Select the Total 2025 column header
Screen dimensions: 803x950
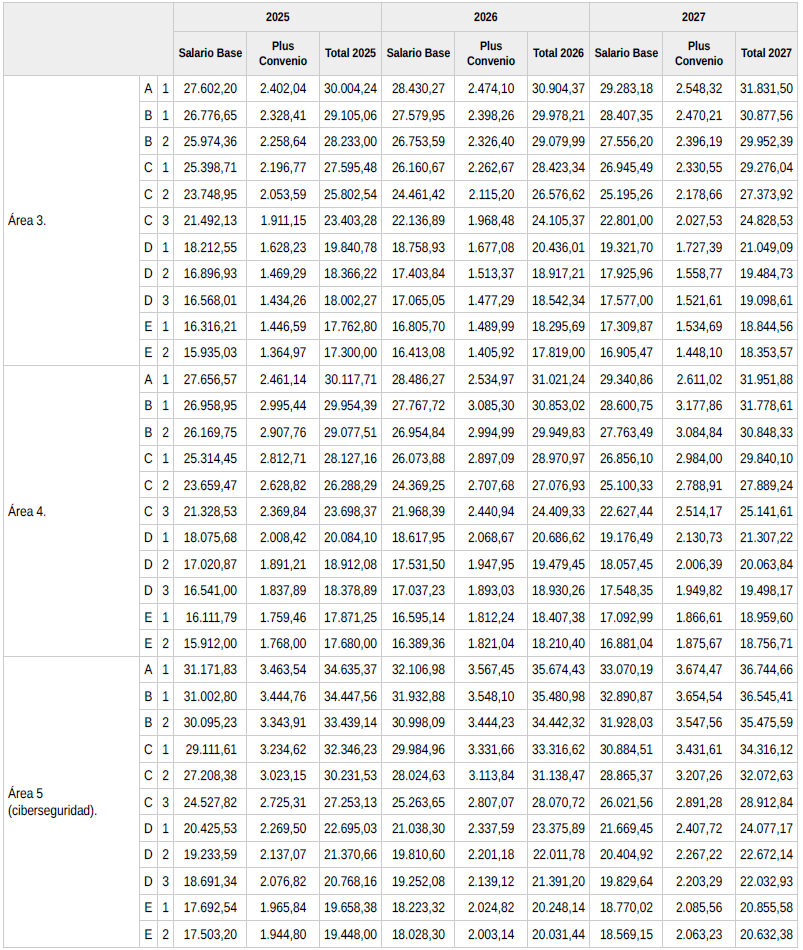pyautogui.click(x=350, y=53)
